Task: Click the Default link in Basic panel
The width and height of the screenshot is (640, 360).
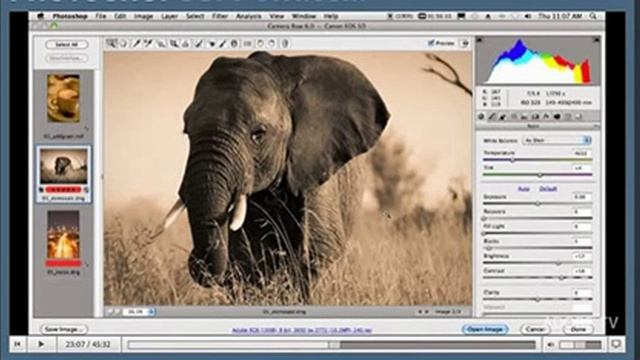Action: [548, 189]
